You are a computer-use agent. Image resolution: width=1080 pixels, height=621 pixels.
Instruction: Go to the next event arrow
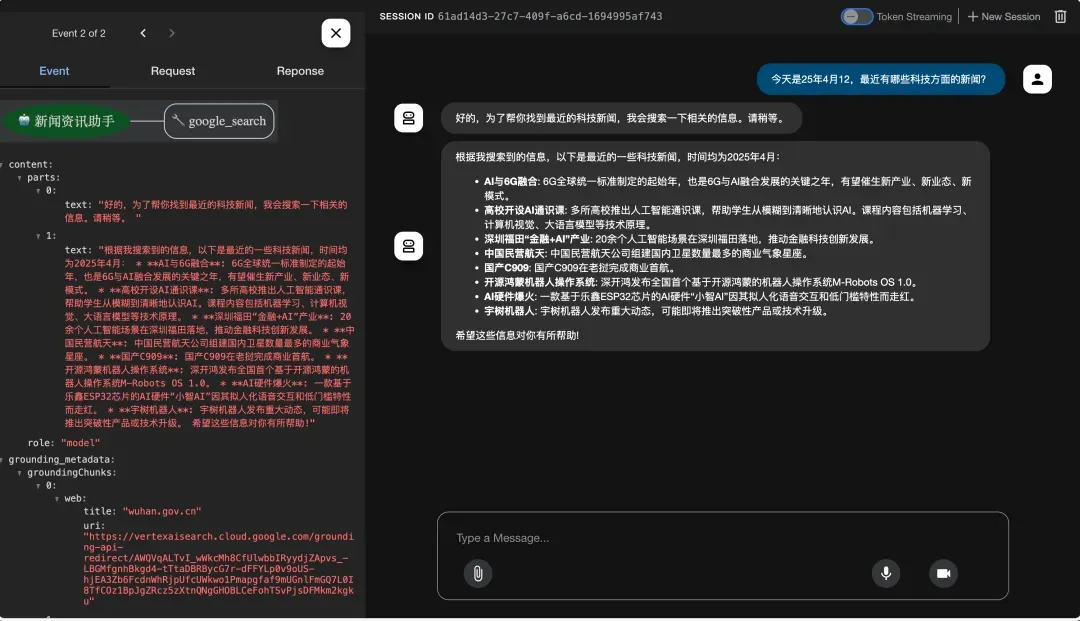point(172,33)
